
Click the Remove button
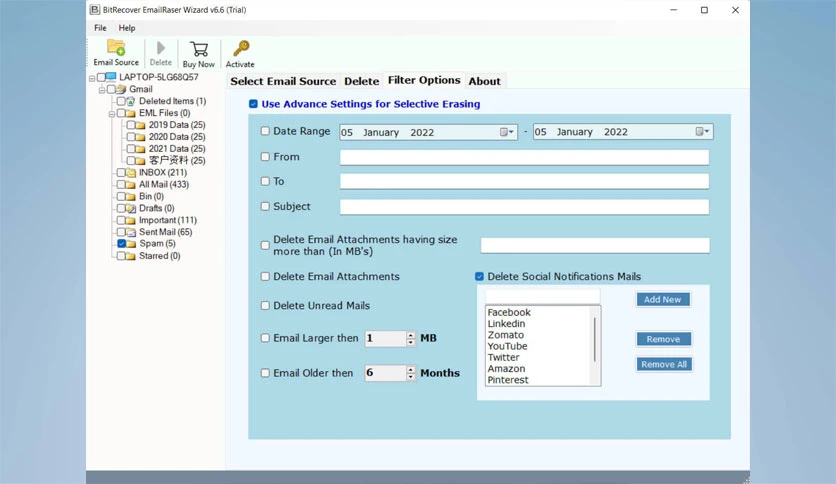(x=663, y=339)
